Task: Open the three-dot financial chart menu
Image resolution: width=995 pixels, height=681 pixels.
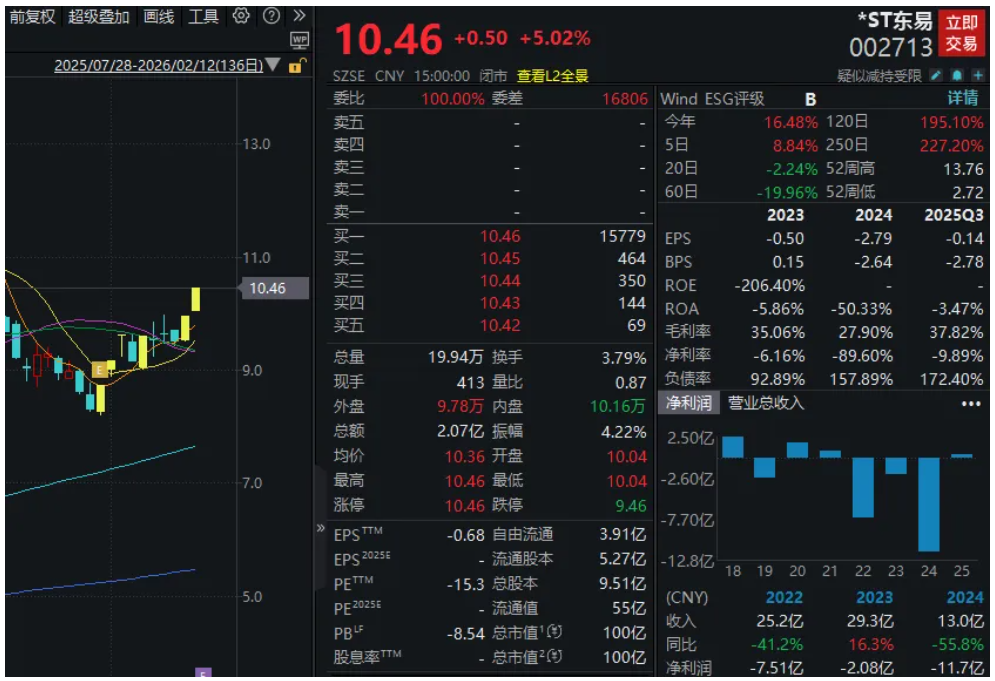Action: (x=970, y=404)
